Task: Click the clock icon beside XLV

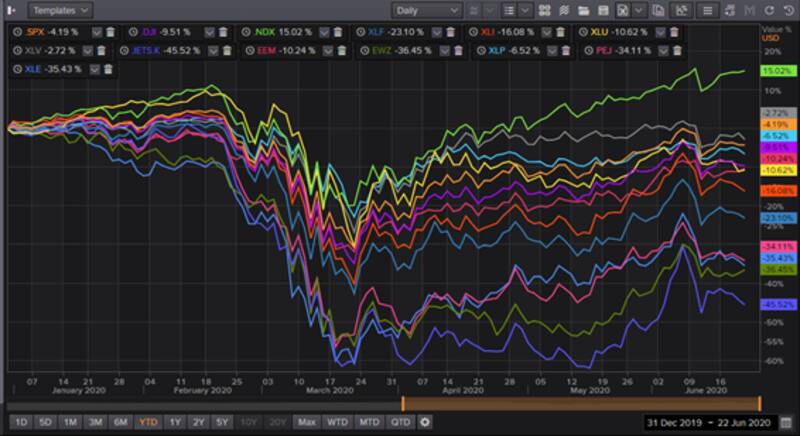Action: [16, 49]
